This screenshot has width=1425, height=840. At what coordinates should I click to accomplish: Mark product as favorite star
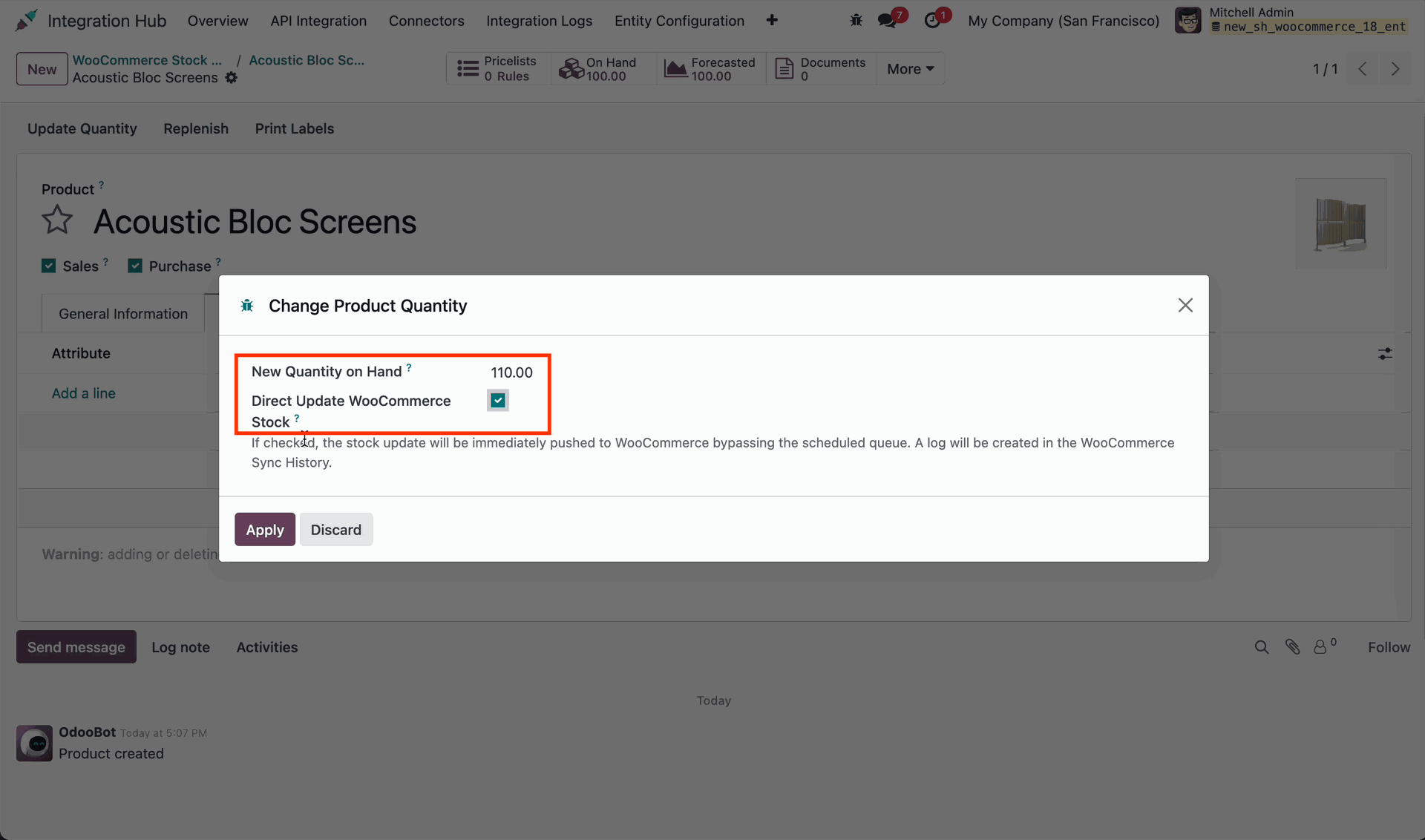click(x=57, y=220)
